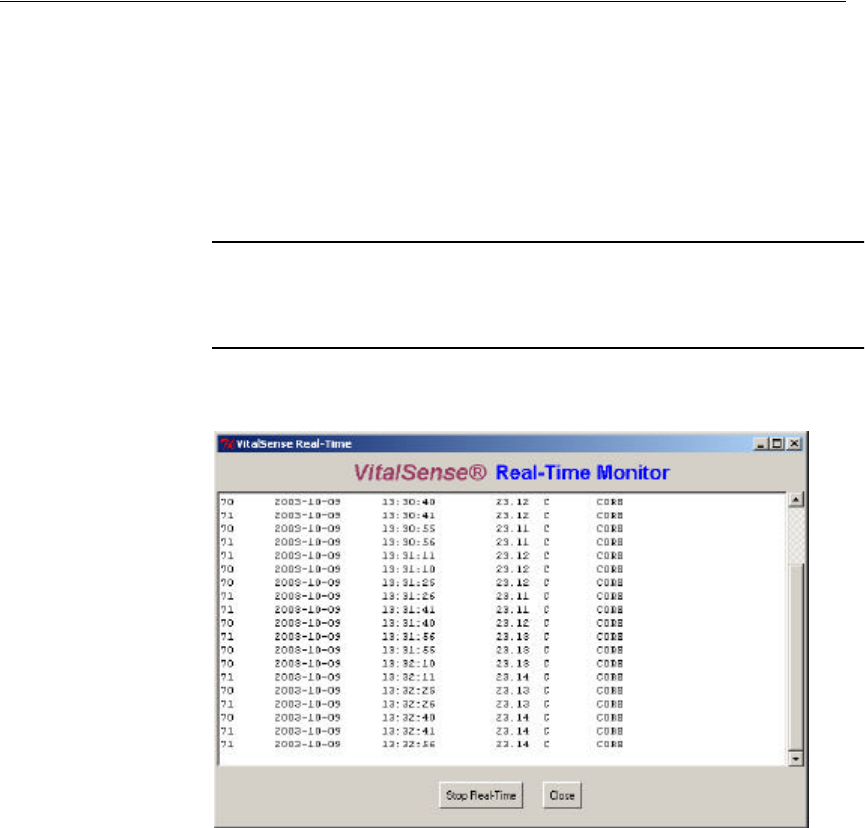The width and height of the screenshot is (865, 828).
Task: Select the time value 13:32:26
Action: pyautogui.click(x=408, y=704)
